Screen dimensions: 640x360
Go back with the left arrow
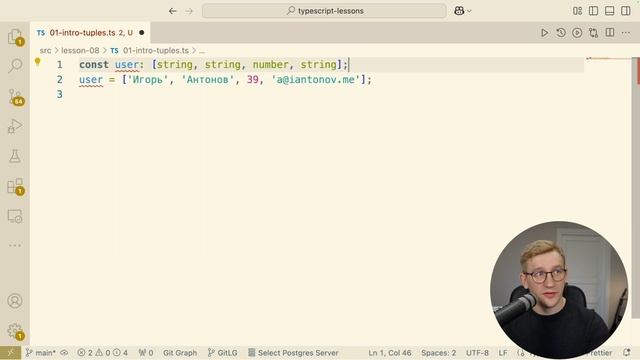(173, 11)
